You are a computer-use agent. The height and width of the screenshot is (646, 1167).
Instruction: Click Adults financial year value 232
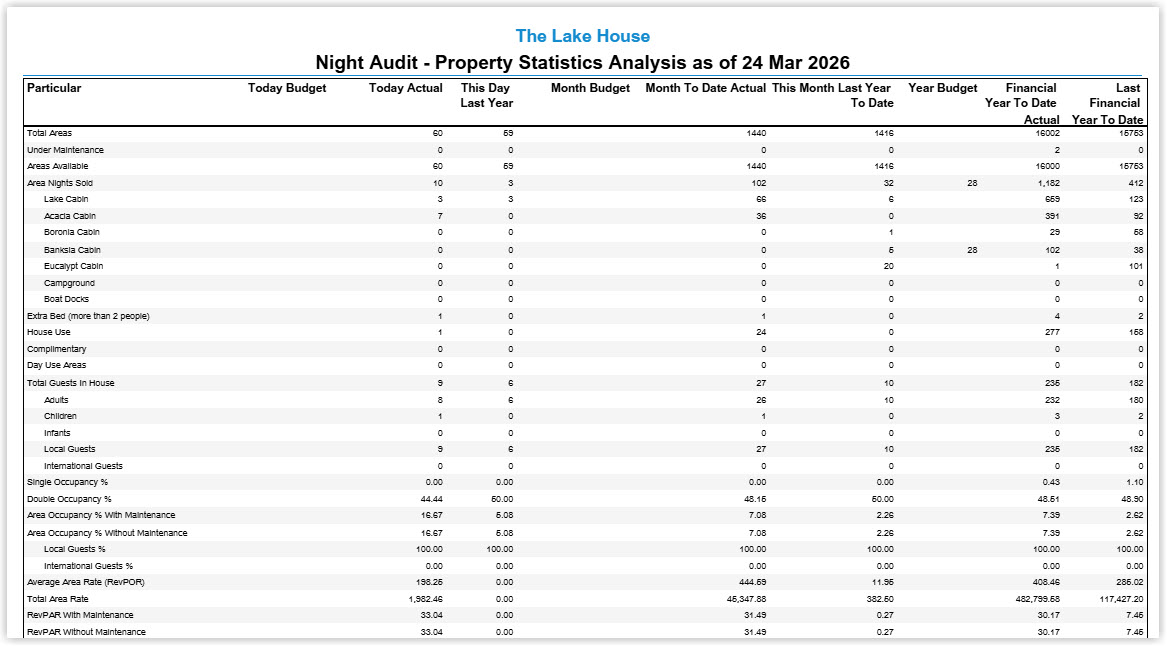point(1052,400)
